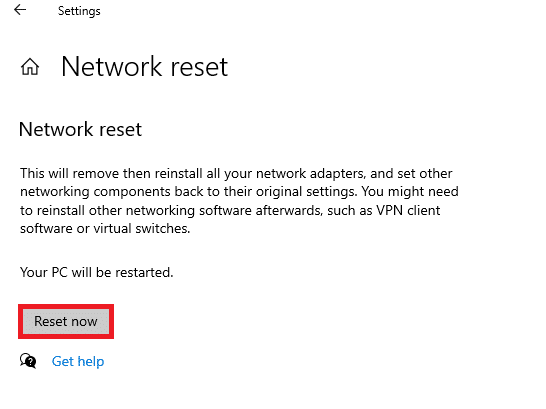Click the large Network reset page title

coord(145,66)
